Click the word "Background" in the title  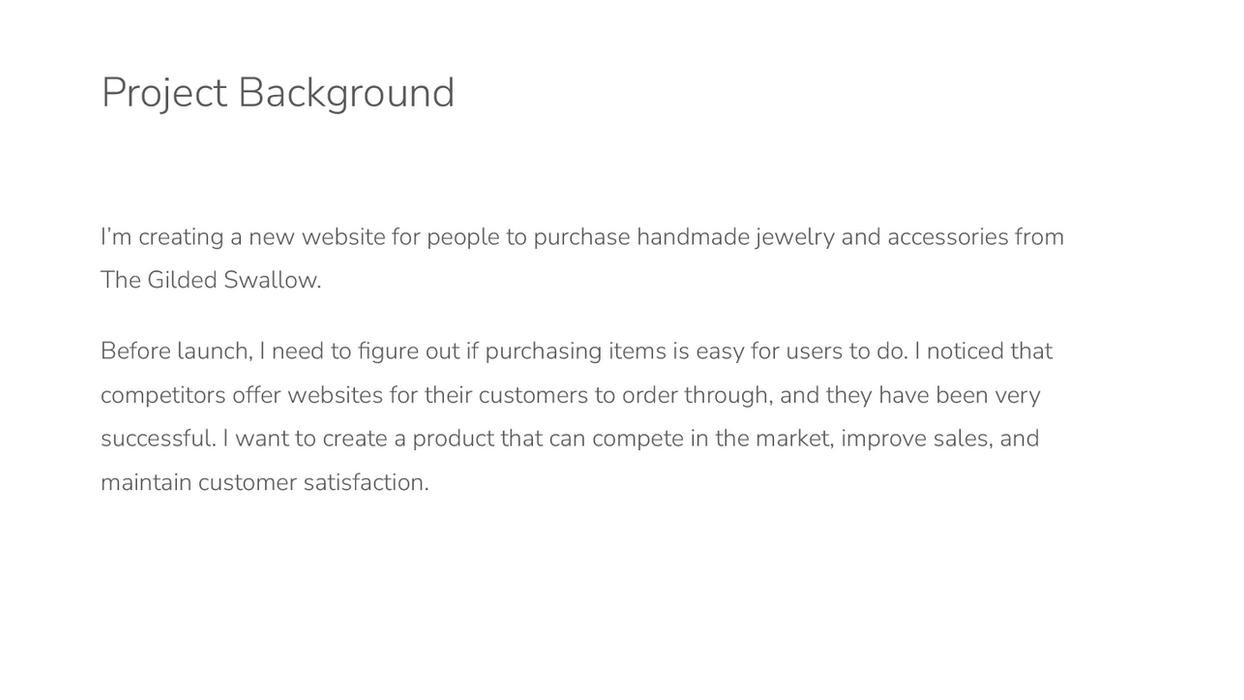(346, 93)
